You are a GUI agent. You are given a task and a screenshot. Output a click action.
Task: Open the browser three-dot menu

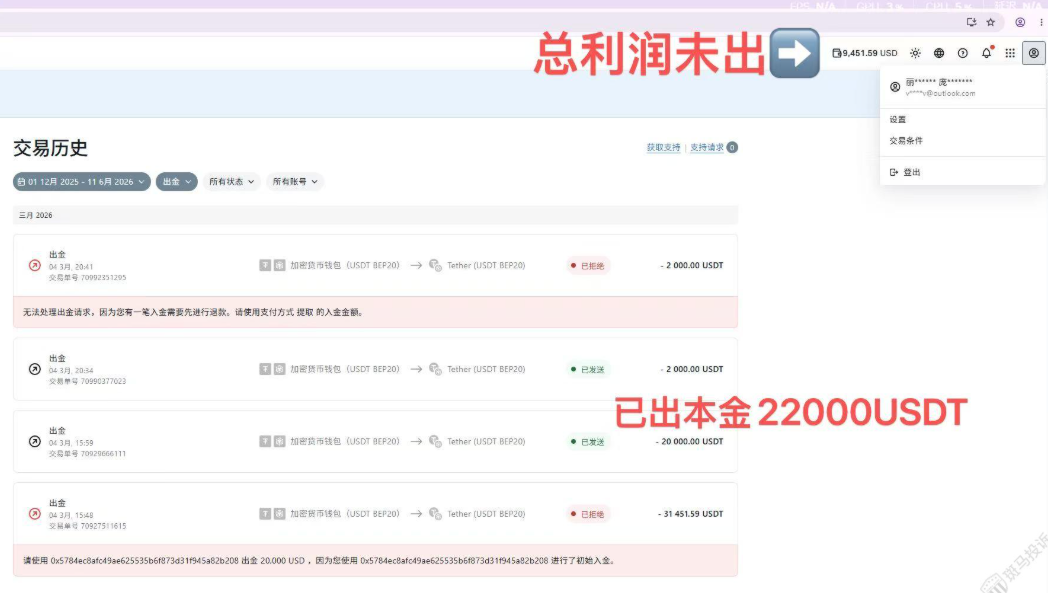pyautogui.click(x=1041, y=22)
